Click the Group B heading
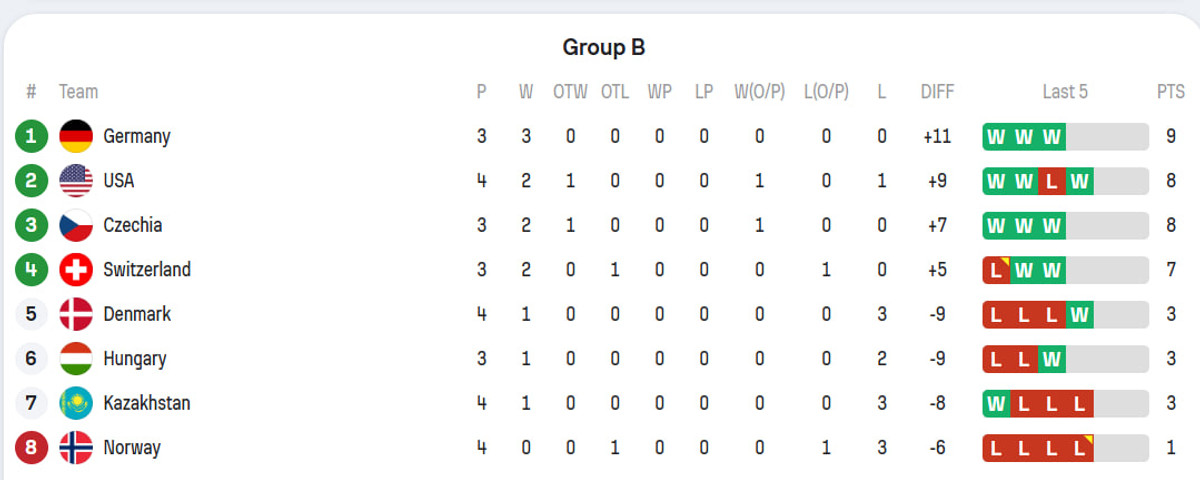Viewport: 1200px width, 480px height. (x=603, y=47)
